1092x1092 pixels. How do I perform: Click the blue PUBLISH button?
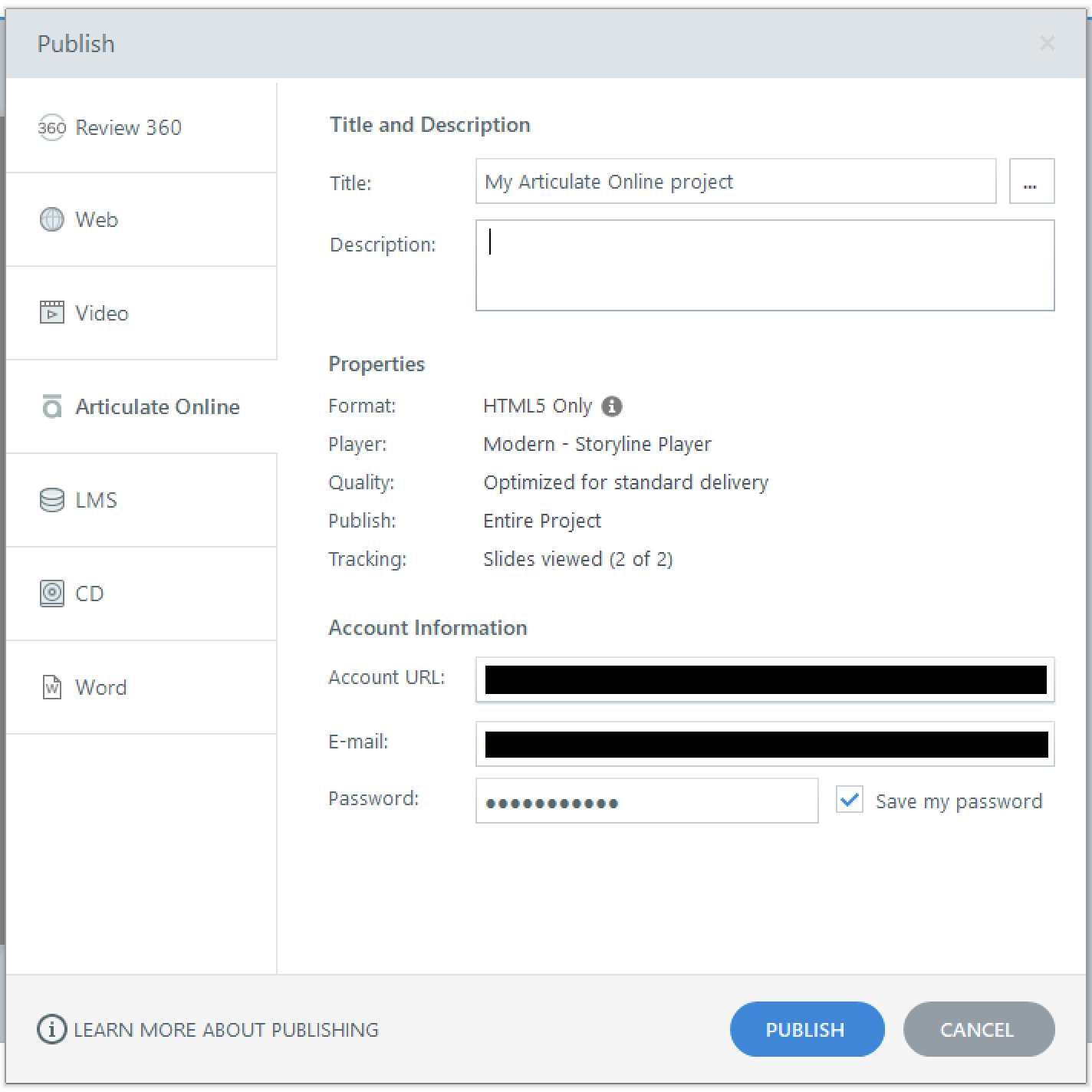pos(807,1029)
